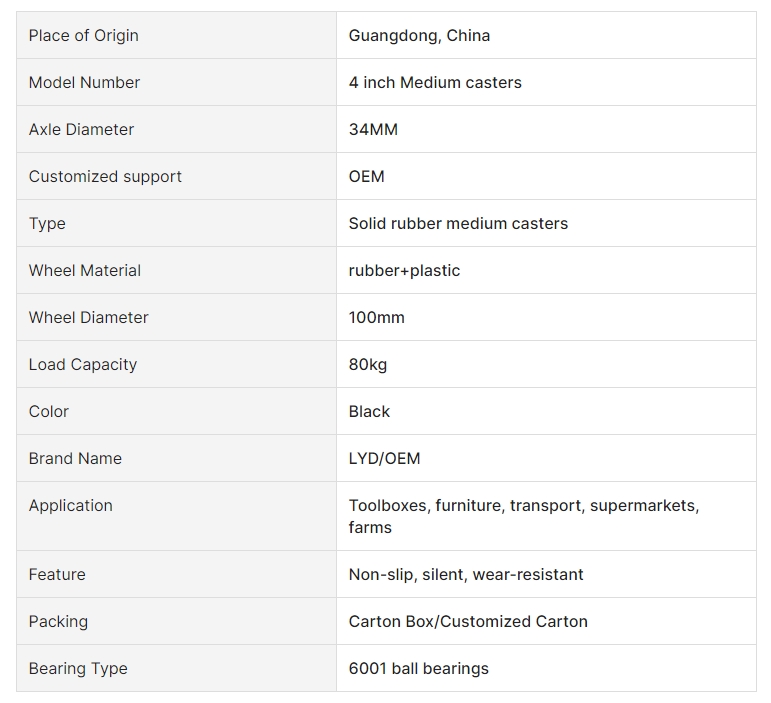
Task: Click the Application row label
Action: coord(70,505)
